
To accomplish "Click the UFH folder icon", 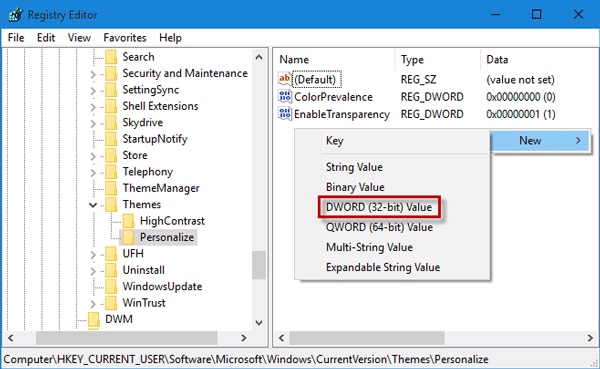I will pos(111,254).
